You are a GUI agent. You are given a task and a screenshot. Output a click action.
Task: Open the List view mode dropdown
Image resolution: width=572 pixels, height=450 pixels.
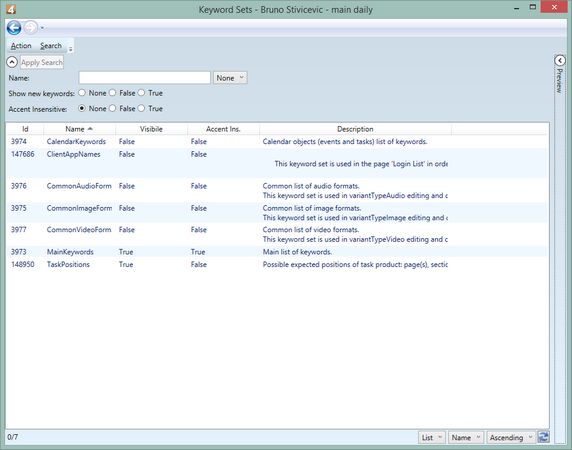click(432, 437)
